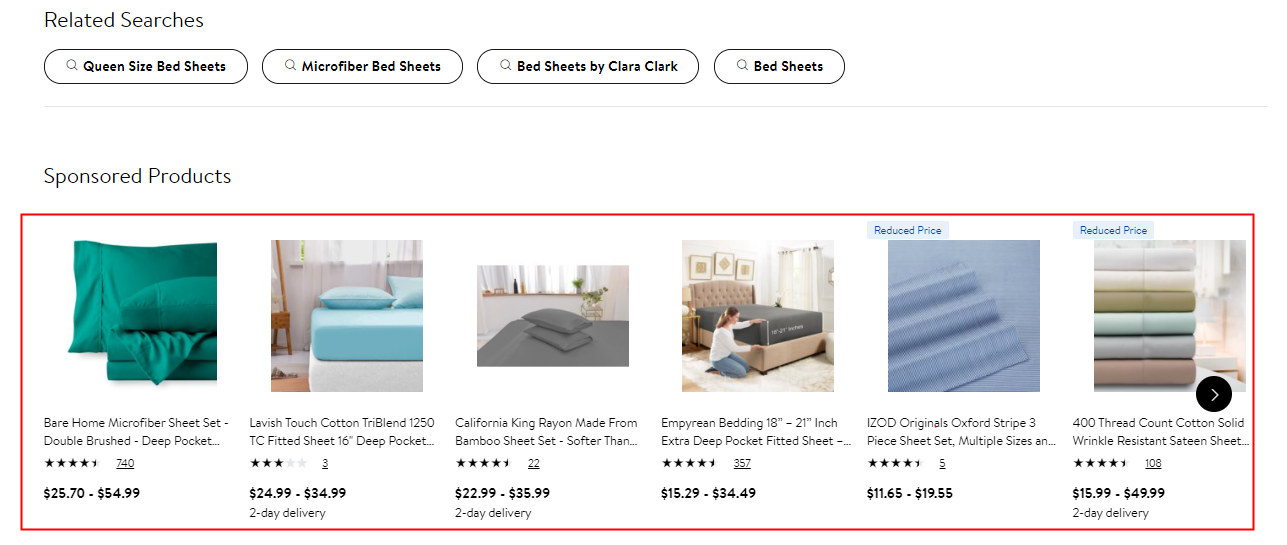View the stacked 400 Thread Count sheets image
This screenshot has width=1287, height=545.
(x=1169, y=315)
